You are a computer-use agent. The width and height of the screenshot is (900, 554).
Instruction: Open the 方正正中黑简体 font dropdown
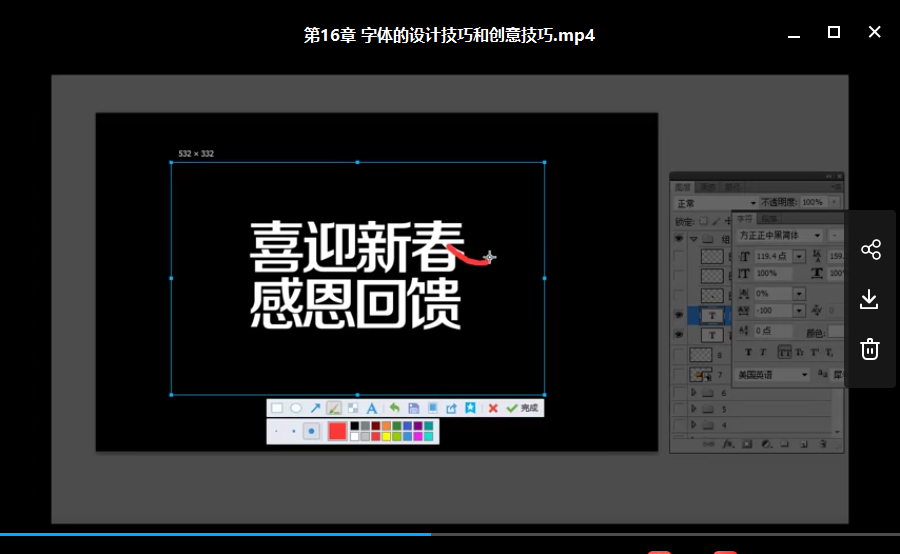(779, 235)
